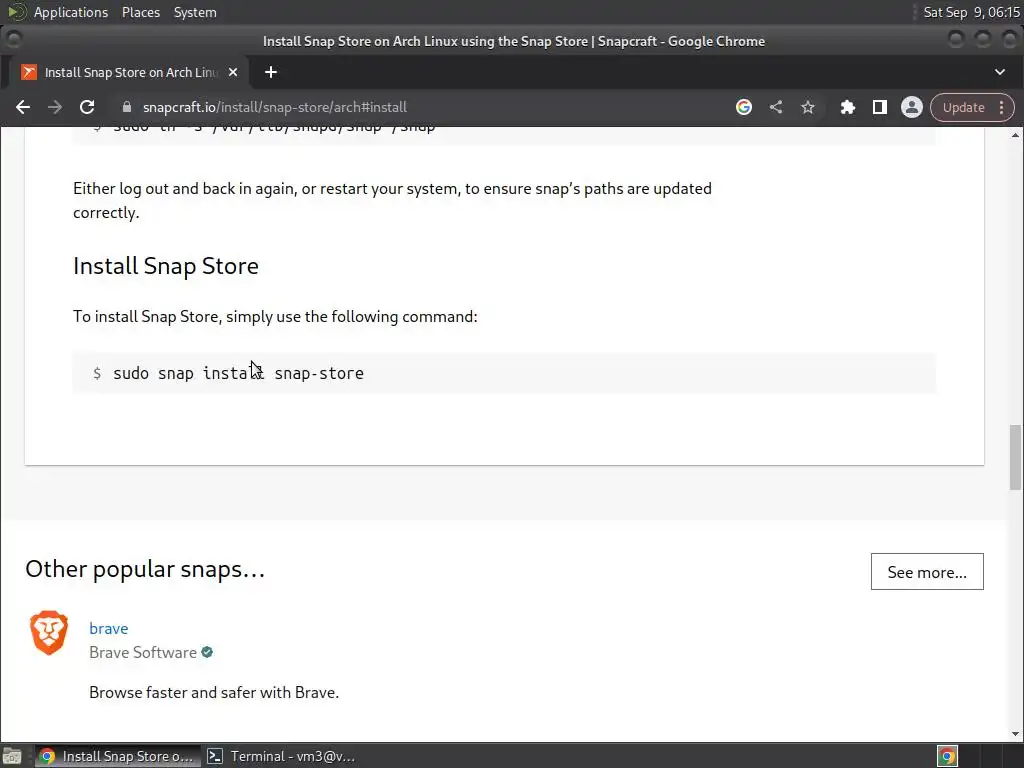
Task: Click the address bar URL
Action: [275, 107]
